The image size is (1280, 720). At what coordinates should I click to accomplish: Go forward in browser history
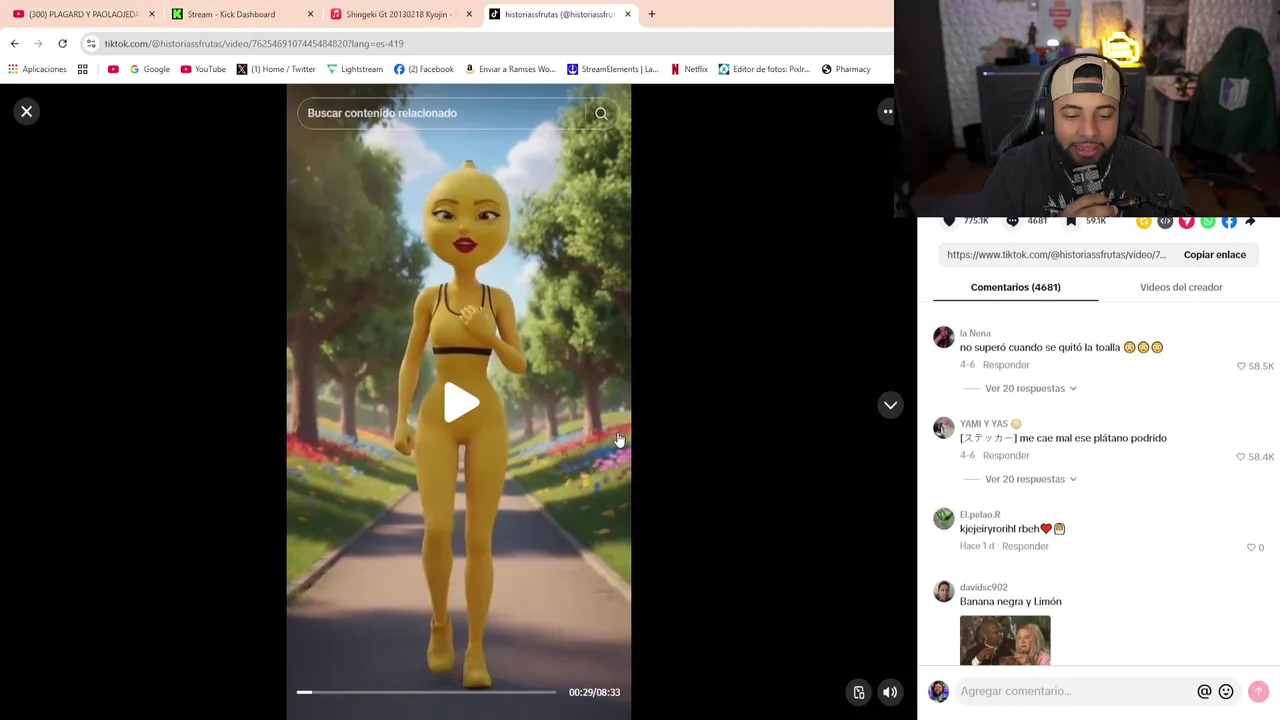click(38, 44)
